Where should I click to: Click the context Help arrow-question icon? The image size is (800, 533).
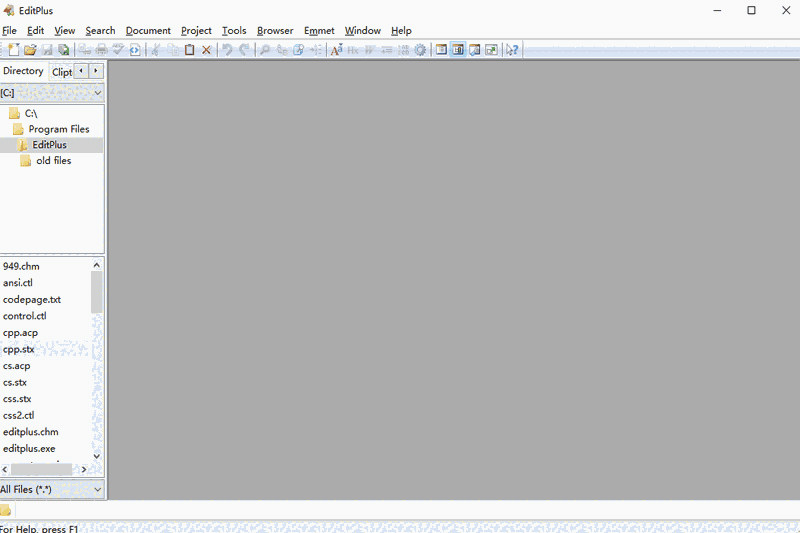(x=512, y=50)
